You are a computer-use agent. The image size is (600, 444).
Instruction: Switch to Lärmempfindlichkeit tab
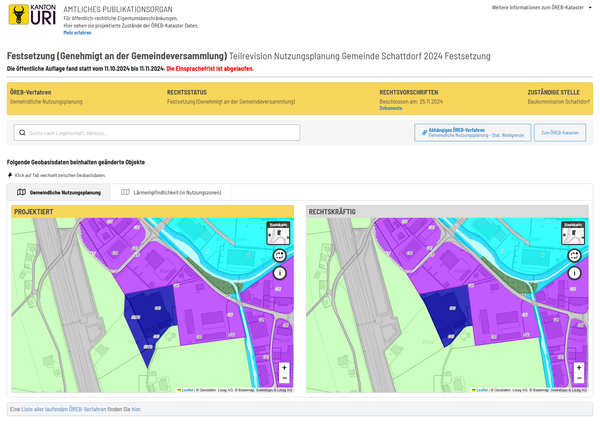[x=171, y=192]
